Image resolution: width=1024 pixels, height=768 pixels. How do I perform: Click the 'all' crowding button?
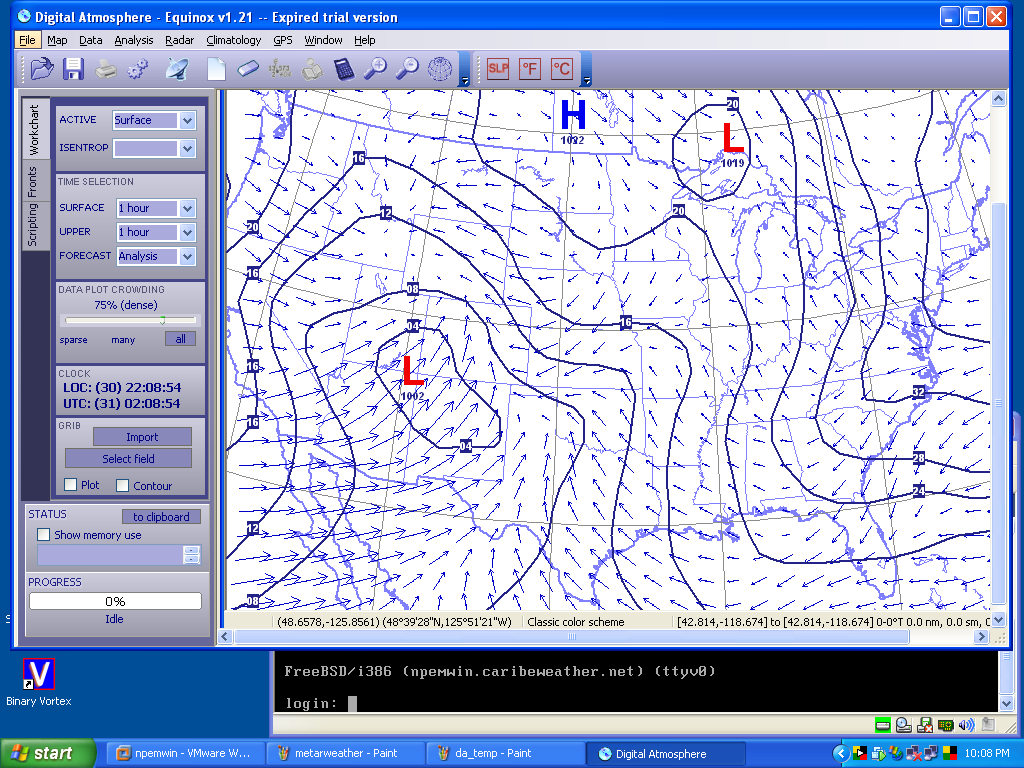[x=180, y=339]
